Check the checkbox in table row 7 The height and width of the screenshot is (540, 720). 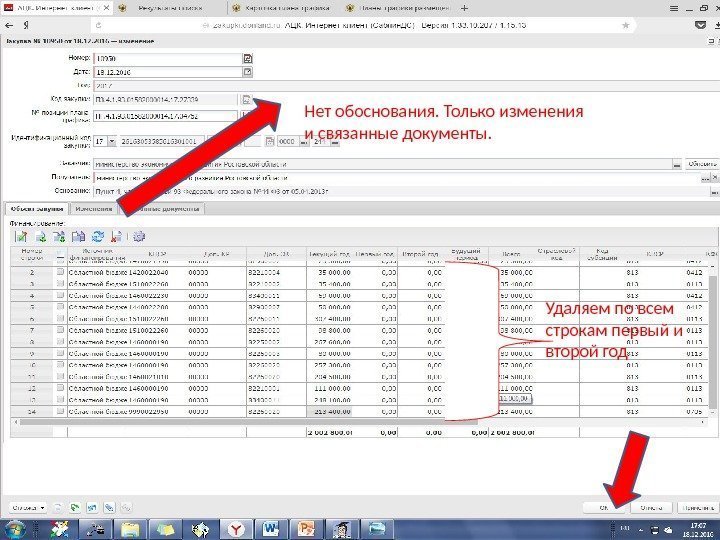tap(60, 330)
